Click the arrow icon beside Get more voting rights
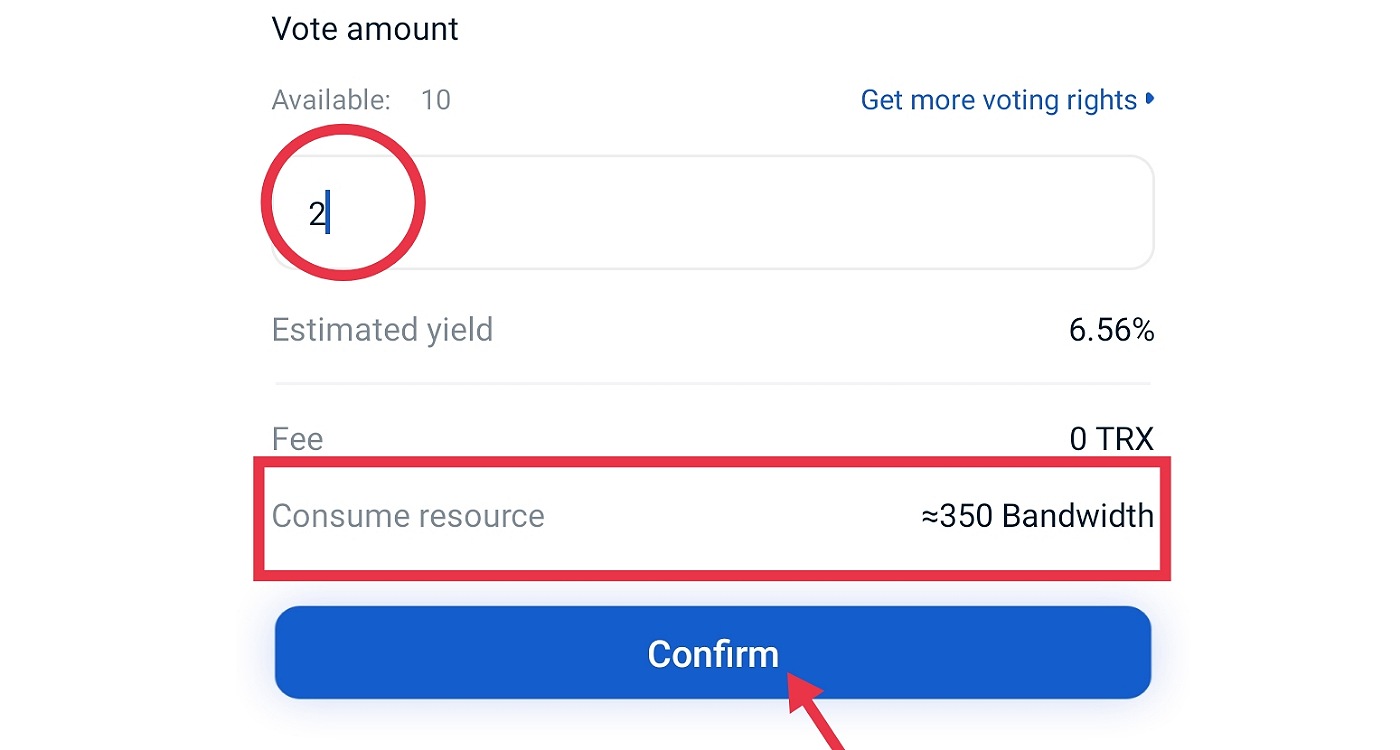This screenshot has height=750, width=1400. tap(1150, 99)
